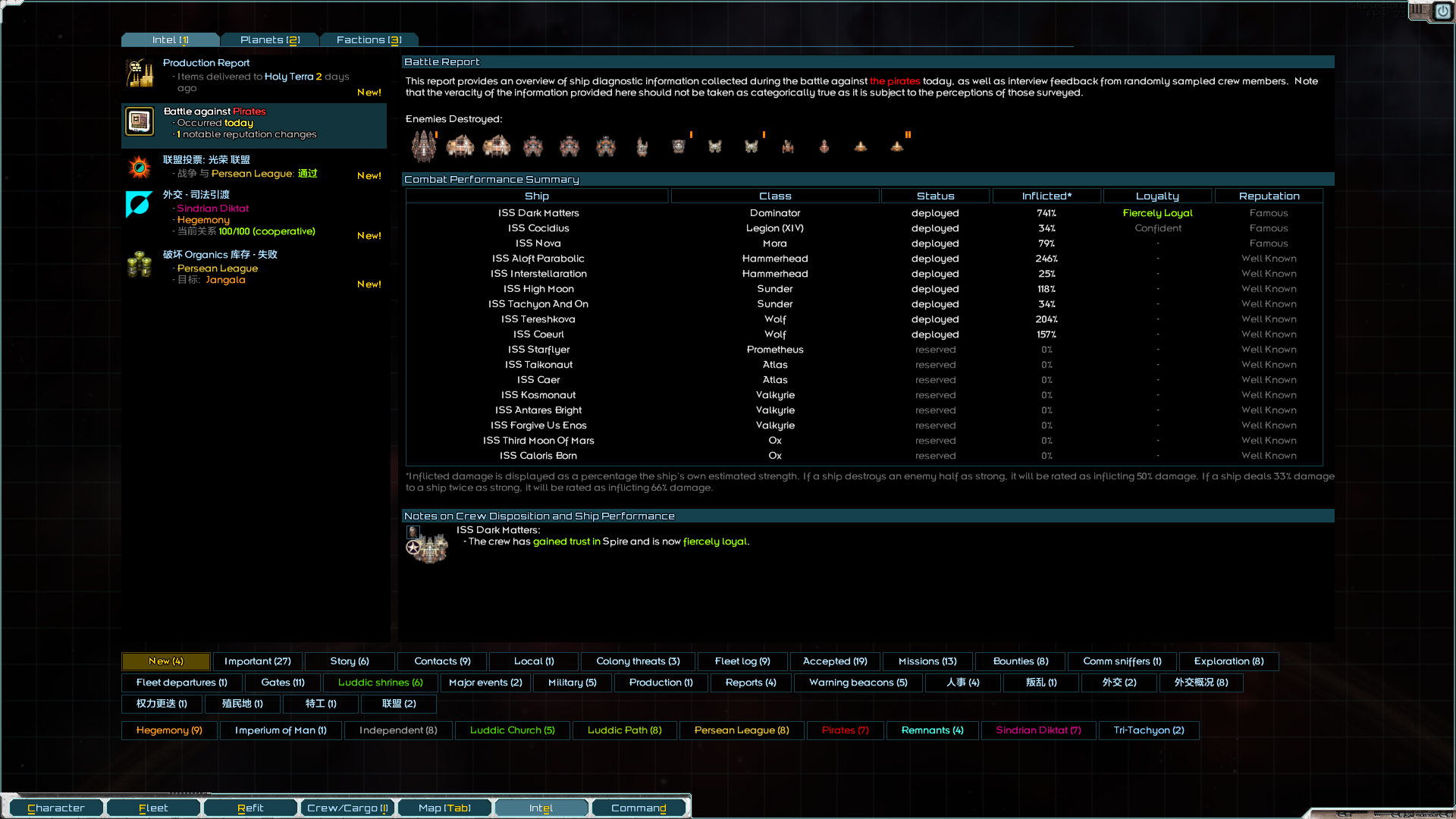Open the Character screen
This screenshot has width=1456, height=819.
(x=55, y=808)
